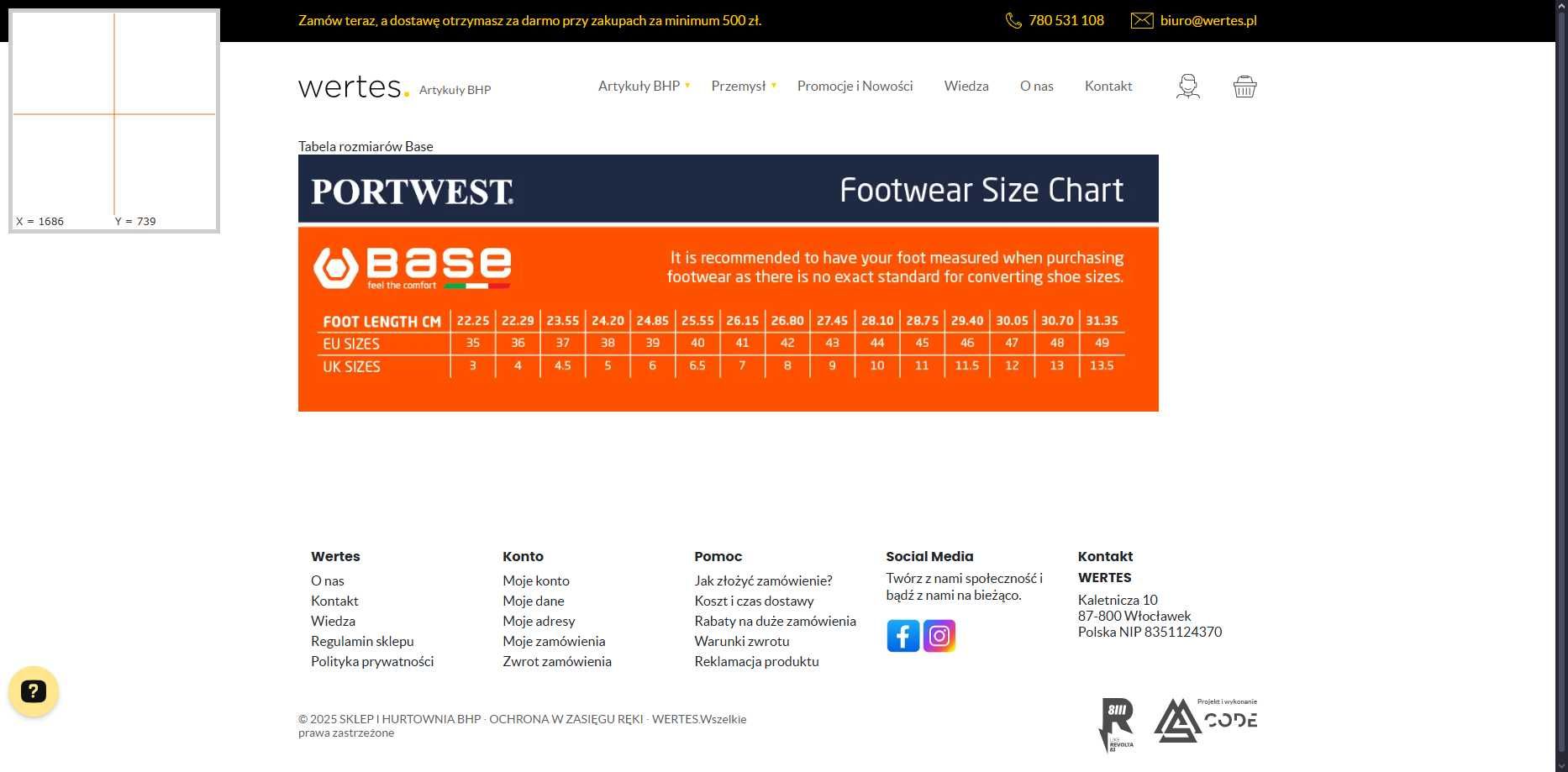Open Moje dane link
Screen dimensions: 1568x772
tap(534, 601)
